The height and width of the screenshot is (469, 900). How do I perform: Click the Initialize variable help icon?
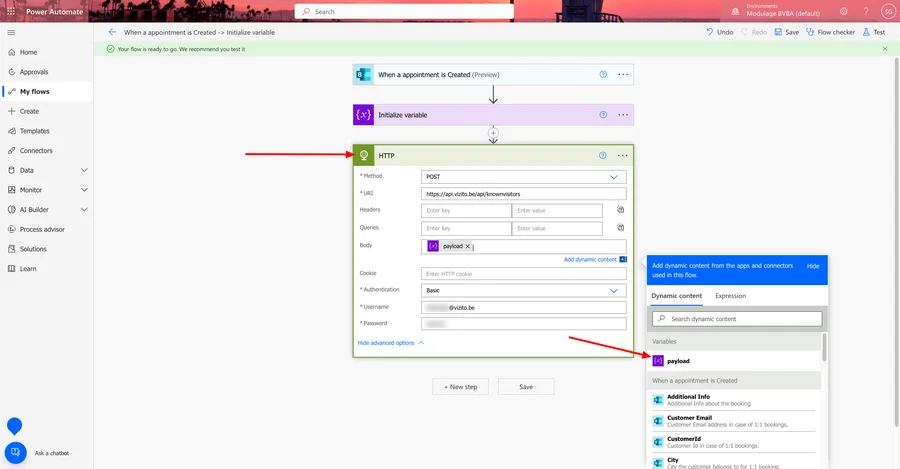click(x=603, y=115)
